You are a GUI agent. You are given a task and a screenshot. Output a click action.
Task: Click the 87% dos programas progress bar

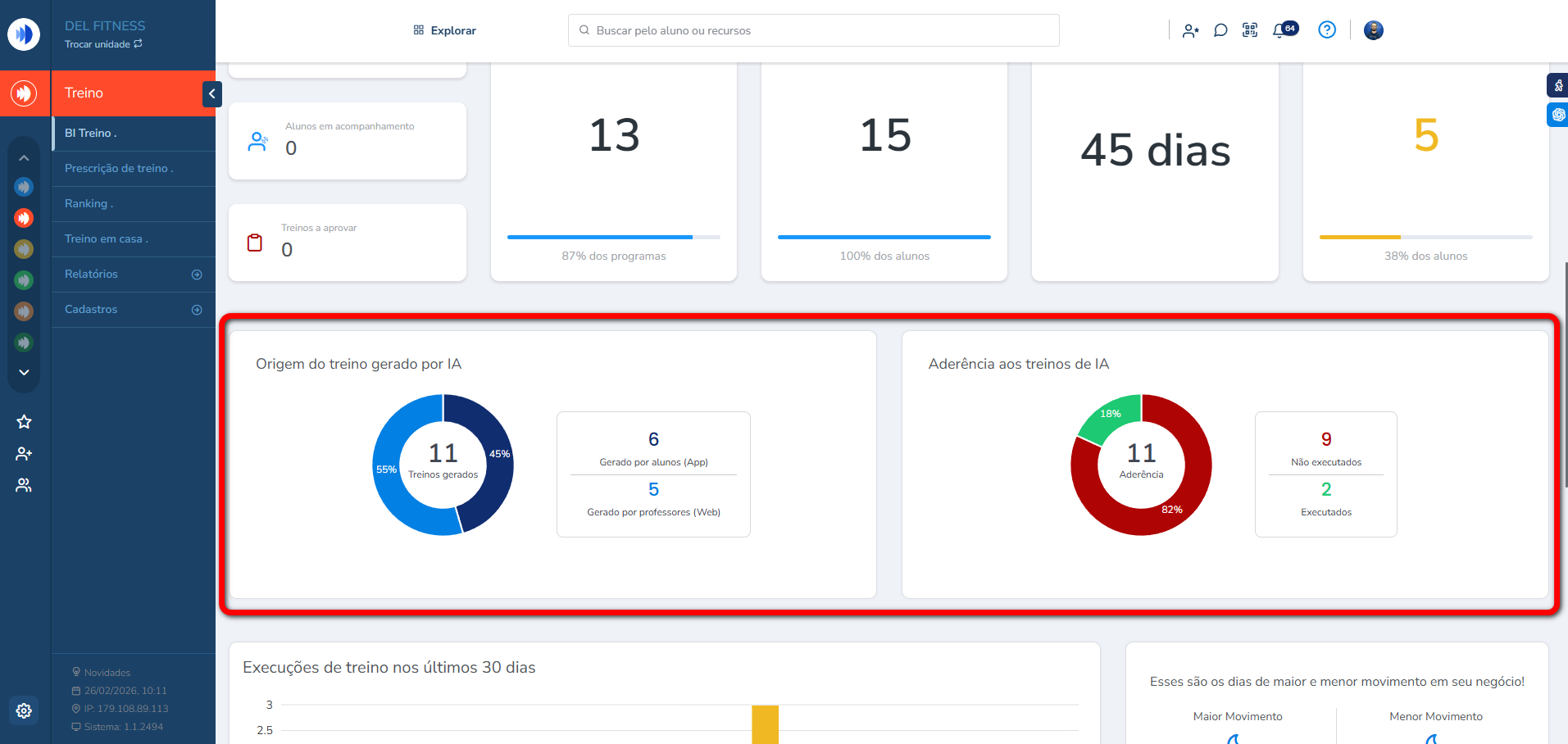coord(613,237)
